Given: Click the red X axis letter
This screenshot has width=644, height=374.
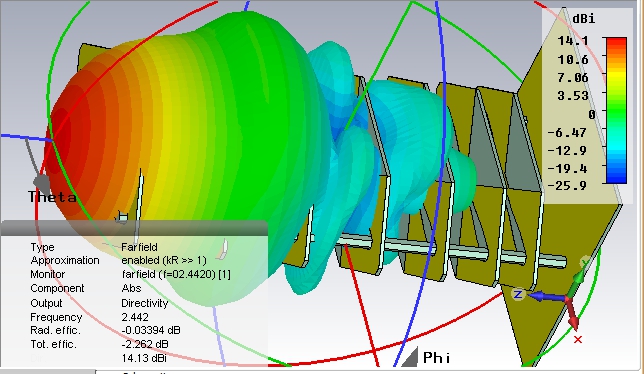Looking at the screenshot, I should 578,340.
